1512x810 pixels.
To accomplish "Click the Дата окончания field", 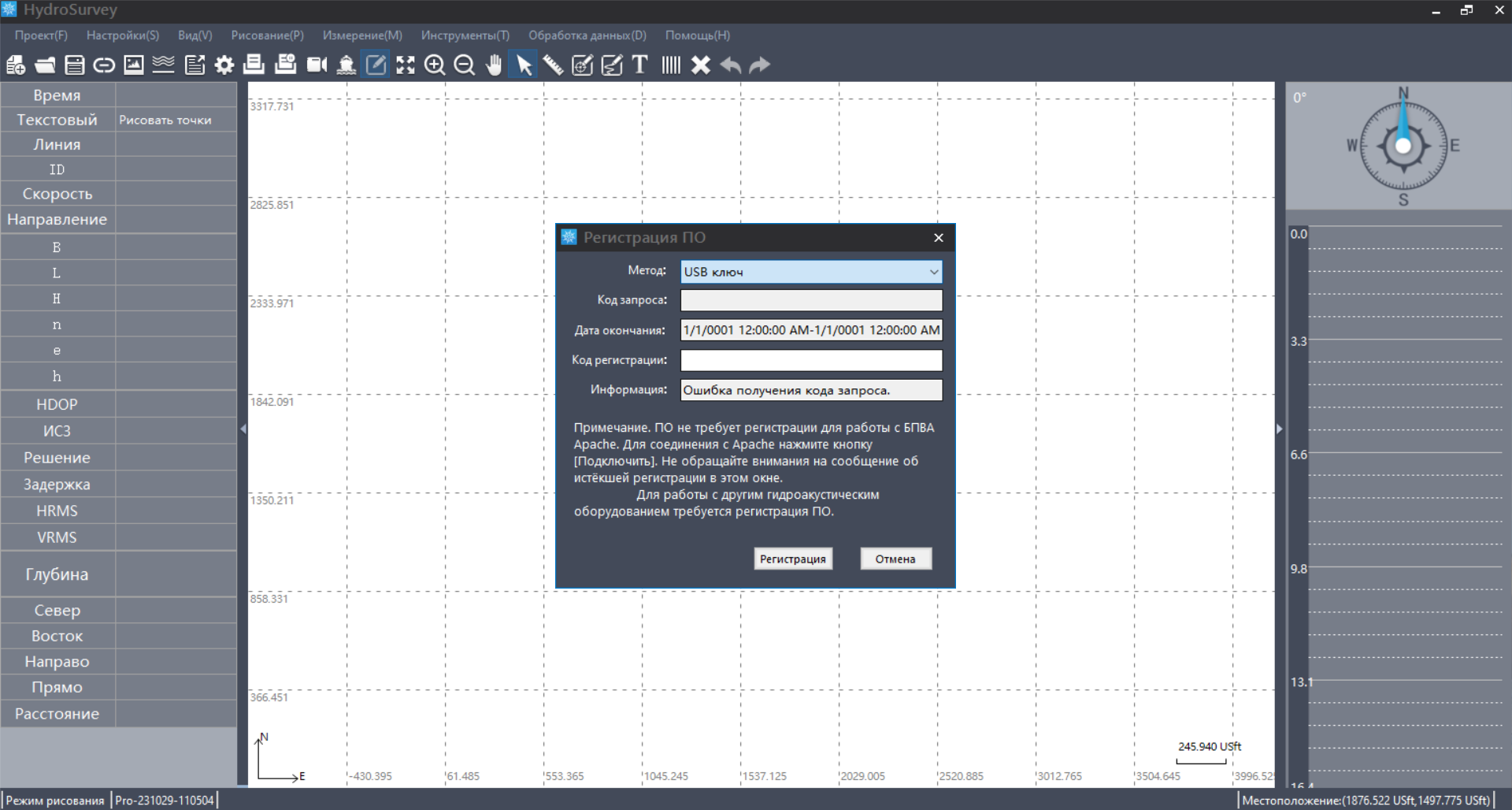I will point(811,330).
